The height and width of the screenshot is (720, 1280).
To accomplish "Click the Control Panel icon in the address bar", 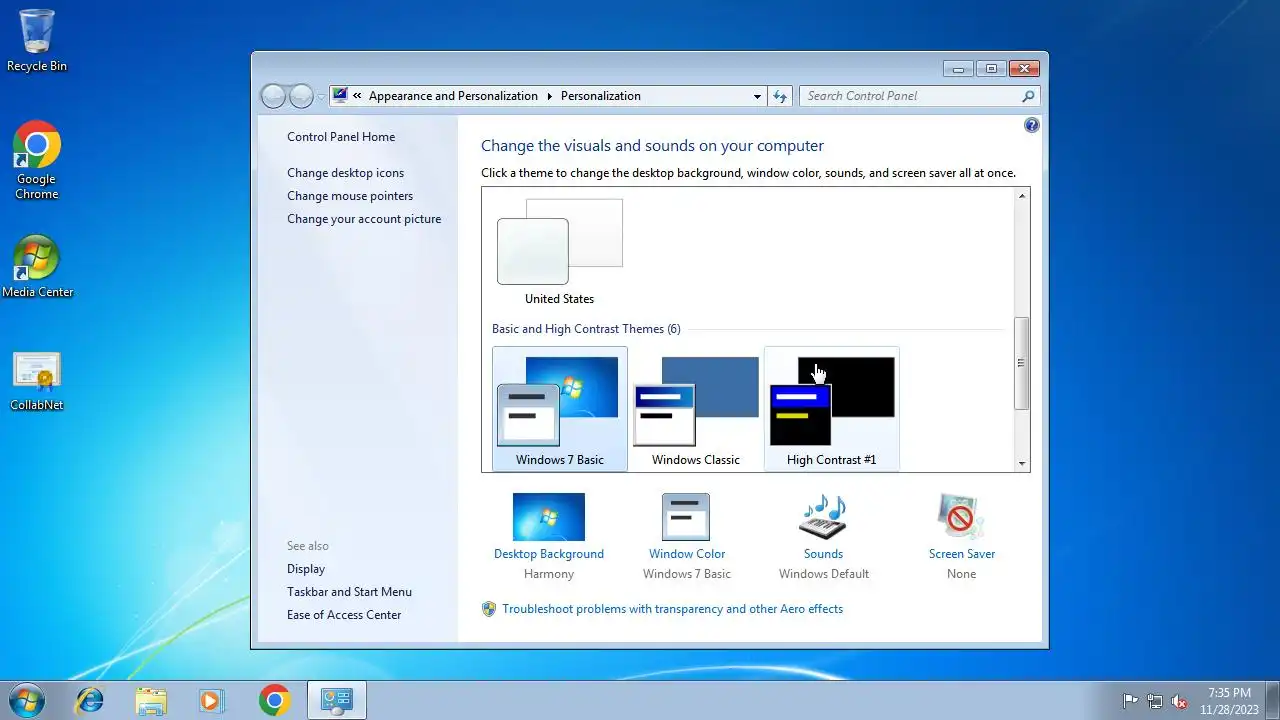I will tap(340, 96).
